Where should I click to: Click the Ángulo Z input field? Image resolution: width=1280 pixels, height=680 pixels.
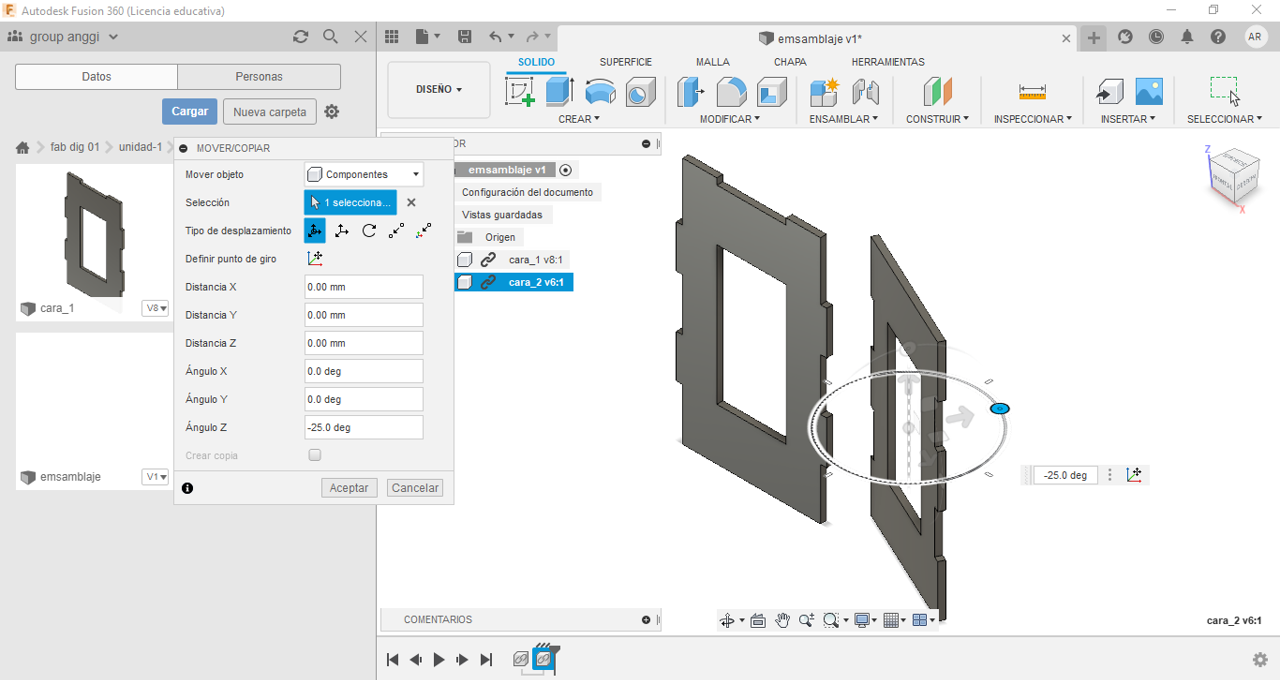363,427
